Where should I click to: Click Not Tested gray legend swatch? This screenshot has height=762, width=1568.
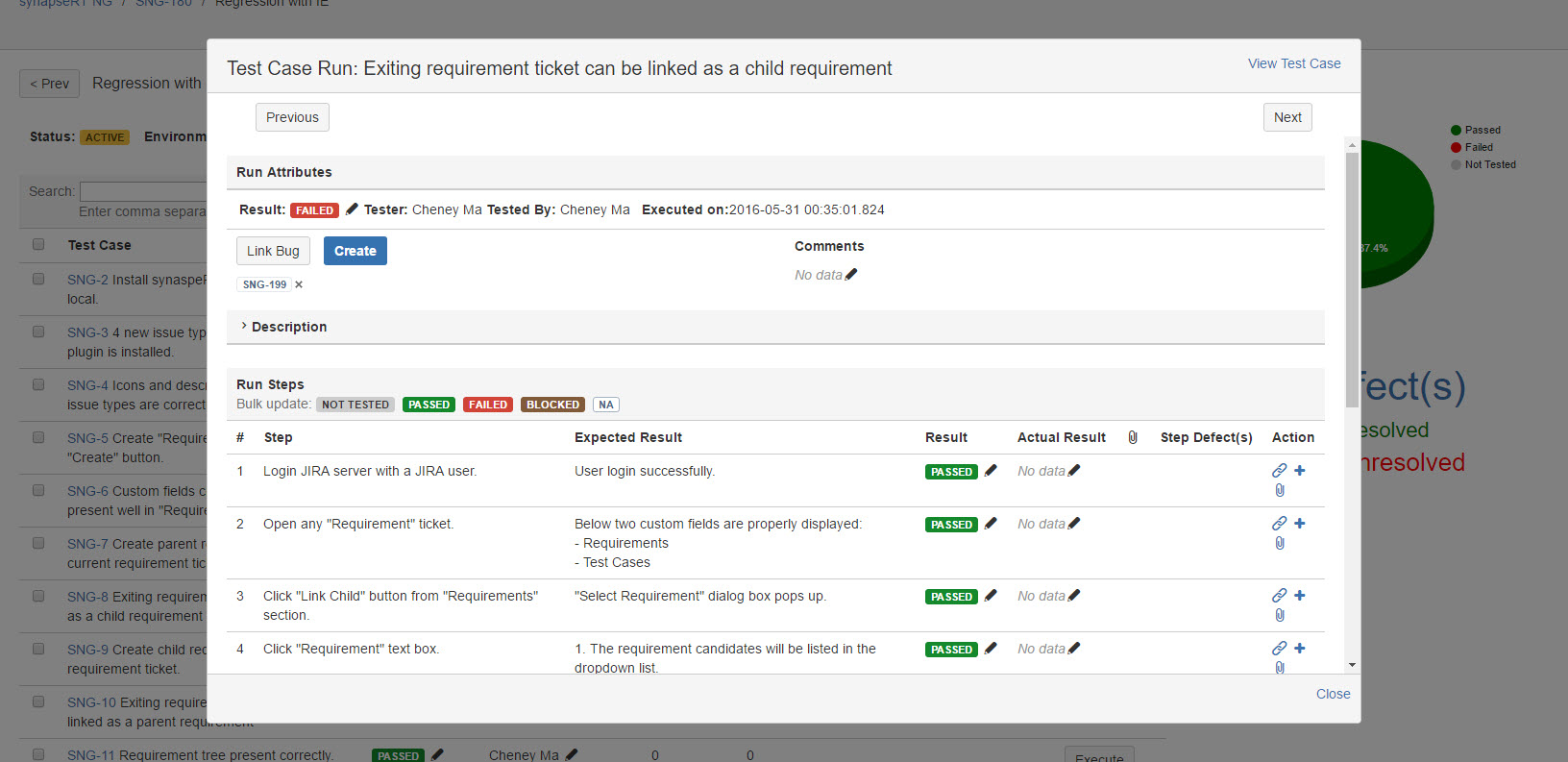pyautogui.click(x=1456, y=164)
